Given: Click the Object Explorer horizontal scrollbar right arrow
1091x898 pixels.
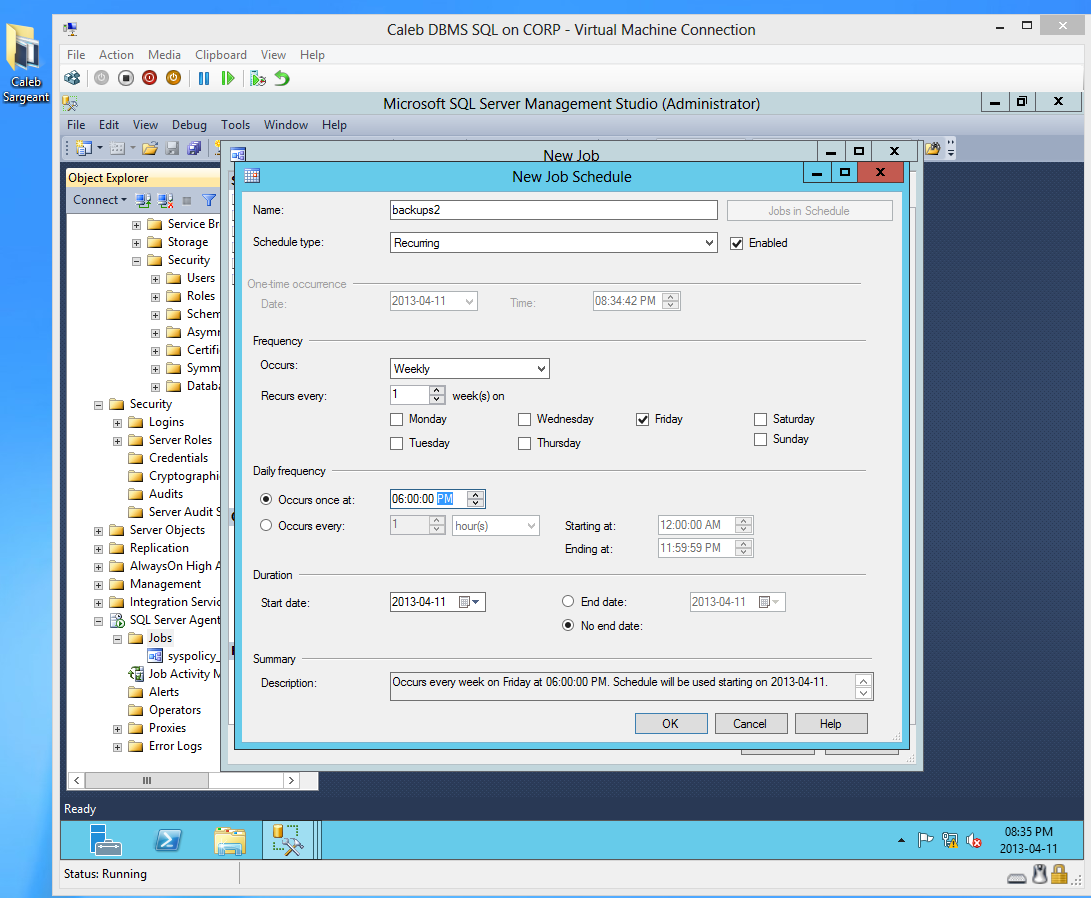Looking at the screenshot, I should 292,780.
